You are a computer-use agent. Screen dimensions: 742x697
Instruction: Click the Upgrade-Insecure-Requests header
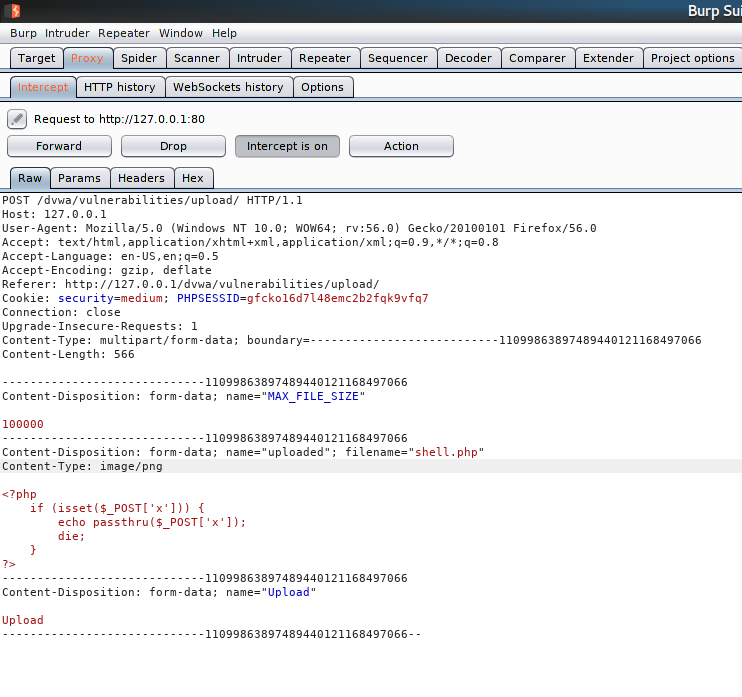point(100,326)
